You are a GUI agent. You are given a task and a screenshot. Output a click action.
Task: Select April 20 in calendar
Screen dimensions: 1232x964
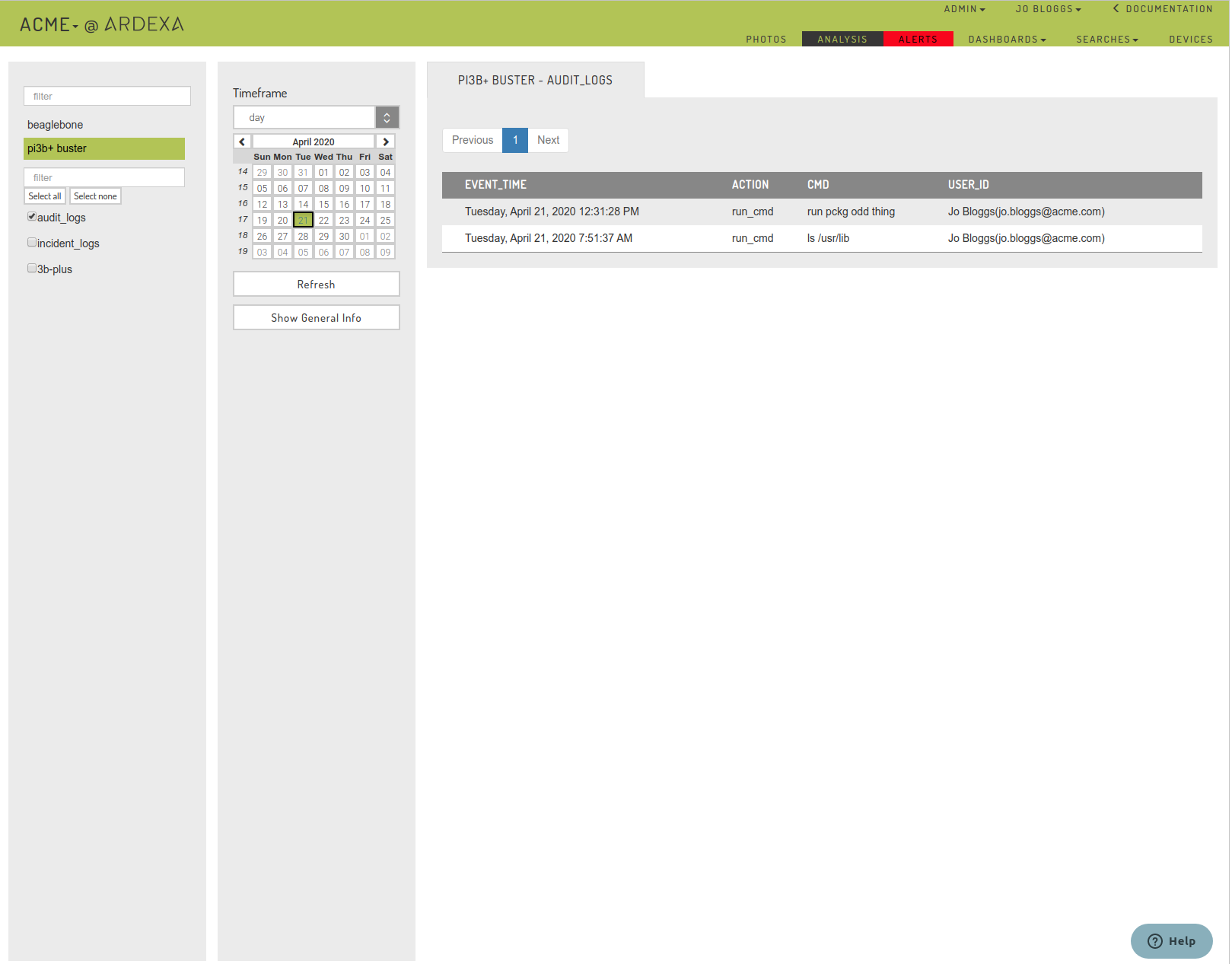click(x=282, y=220)
